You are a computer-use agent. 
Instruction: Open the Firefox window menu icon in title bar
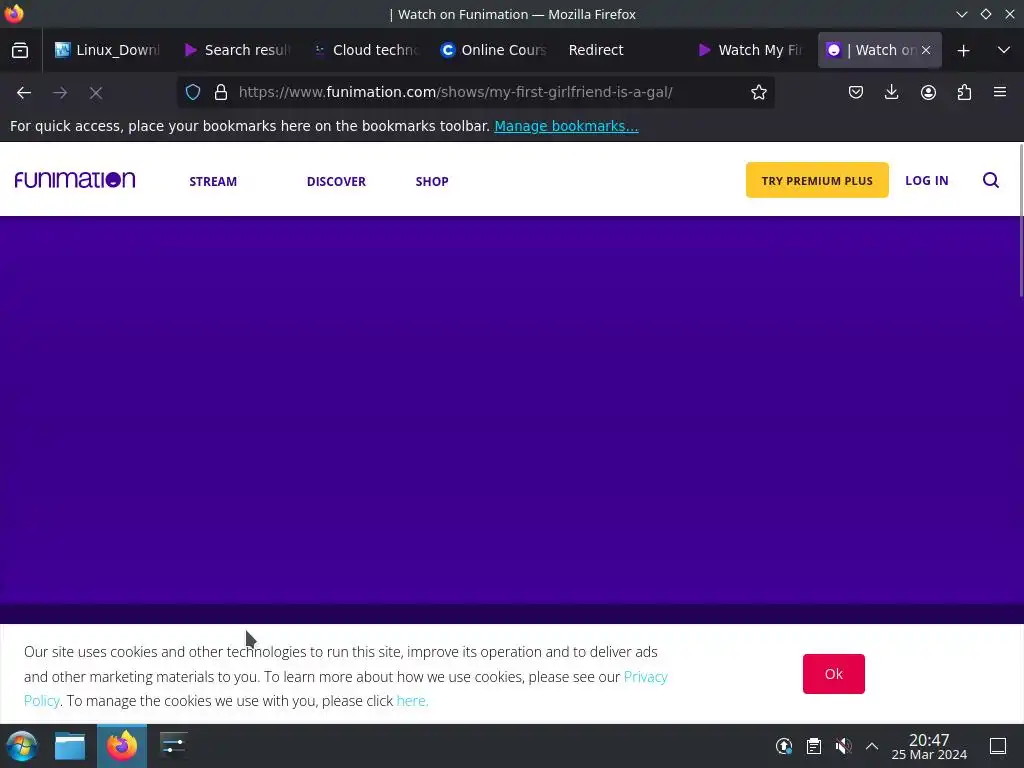click(14, 14)
